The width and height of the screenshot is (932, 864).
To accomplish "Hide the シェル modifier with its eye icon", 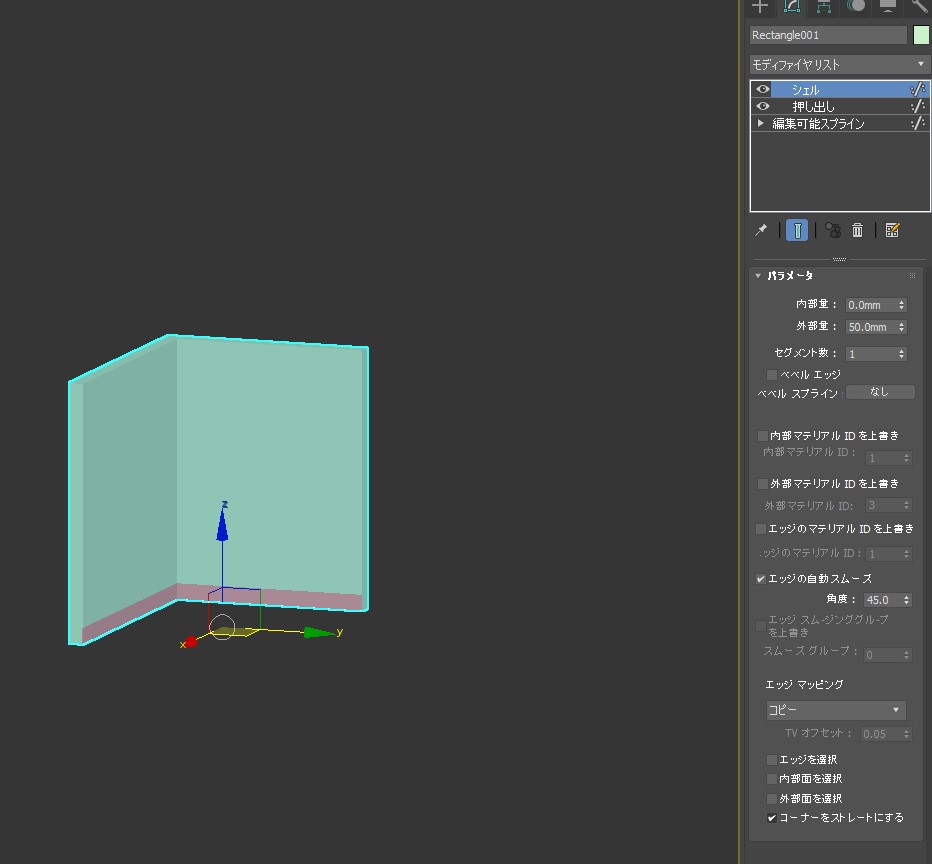I will pyautogui.click(x=763, y=89).
